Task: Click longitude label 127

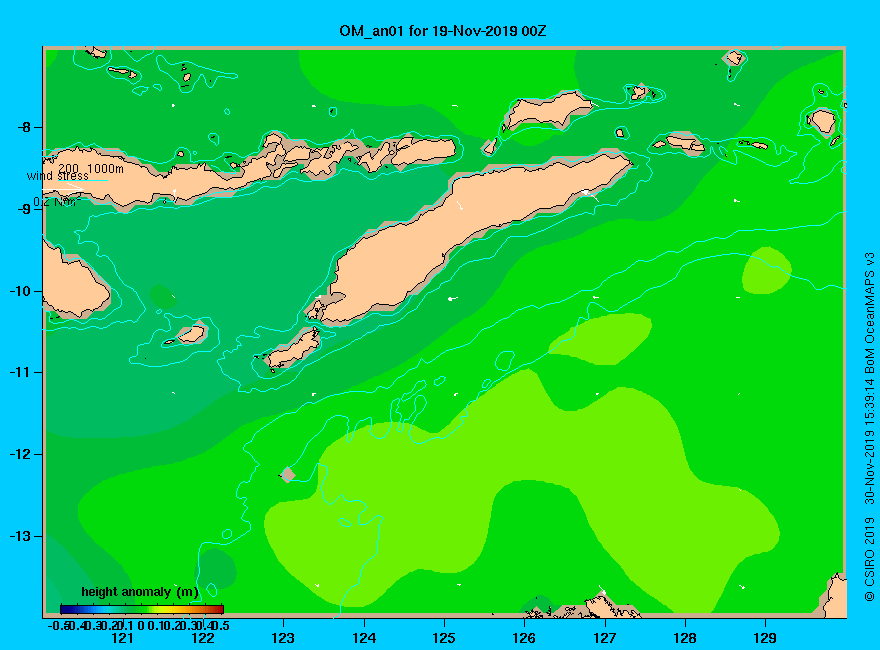Action: point(604,638)
